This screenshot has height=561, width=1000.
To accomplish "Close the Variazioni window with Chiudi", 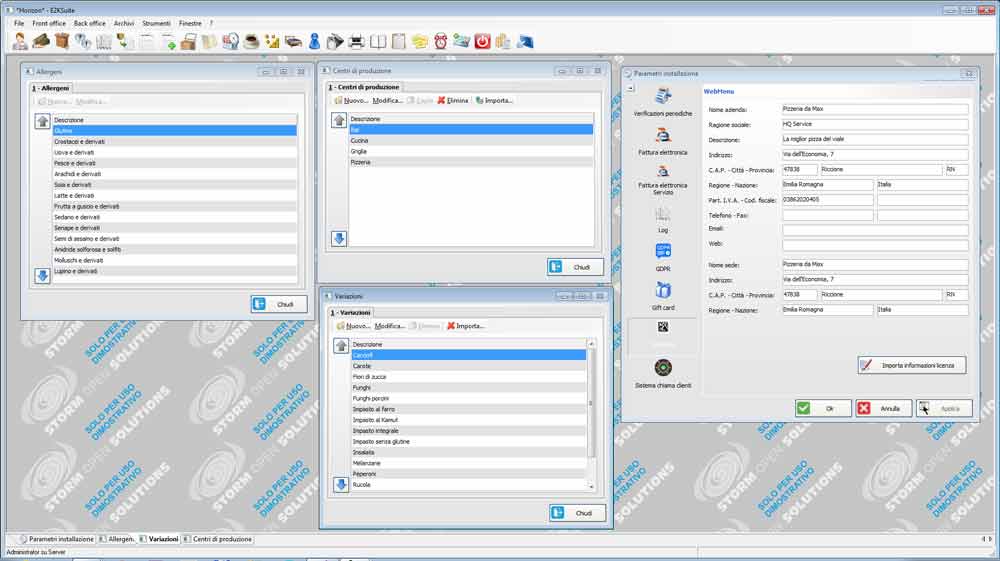I will click(x=577, y=512).
